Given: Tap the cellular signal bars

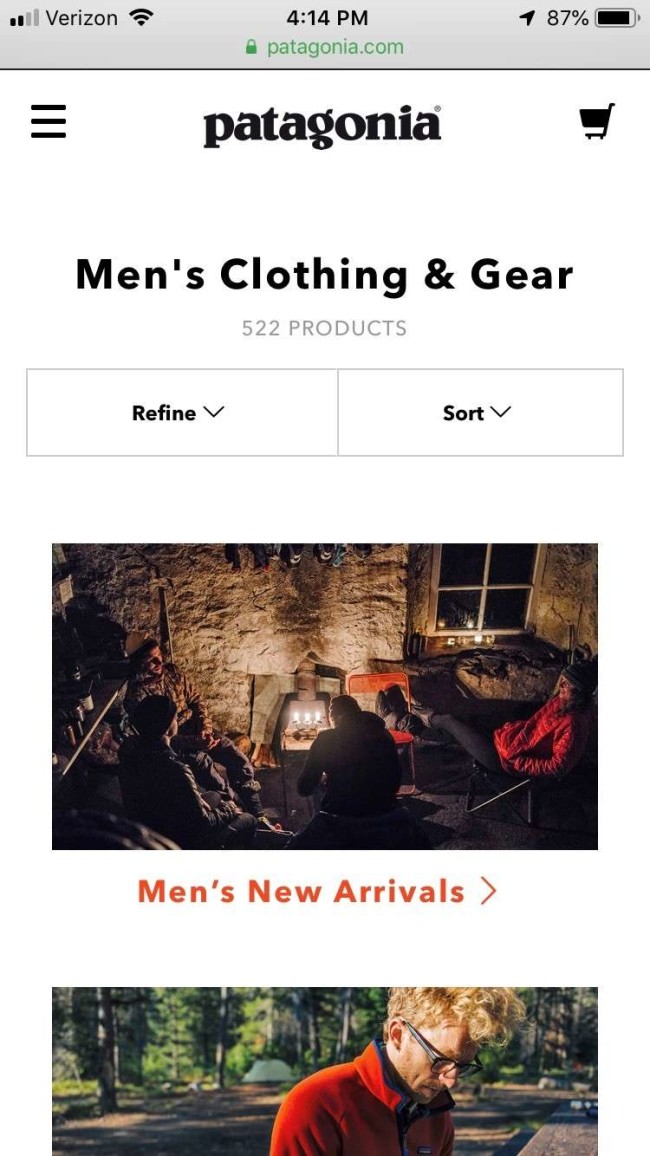Looking at the screenshot, I should (x=24, y=18).
